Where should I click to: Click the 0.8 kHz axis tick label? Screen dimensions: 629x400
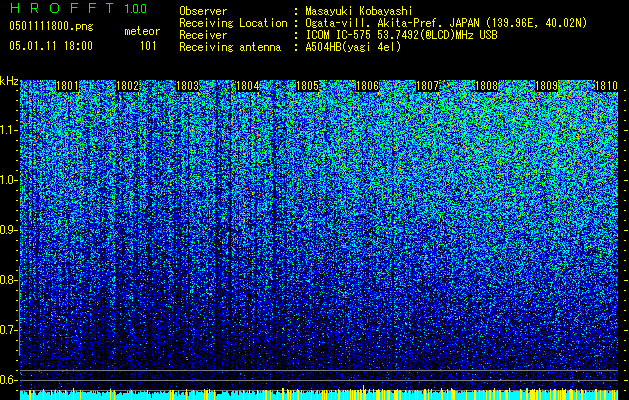click(x=8, y=280)
